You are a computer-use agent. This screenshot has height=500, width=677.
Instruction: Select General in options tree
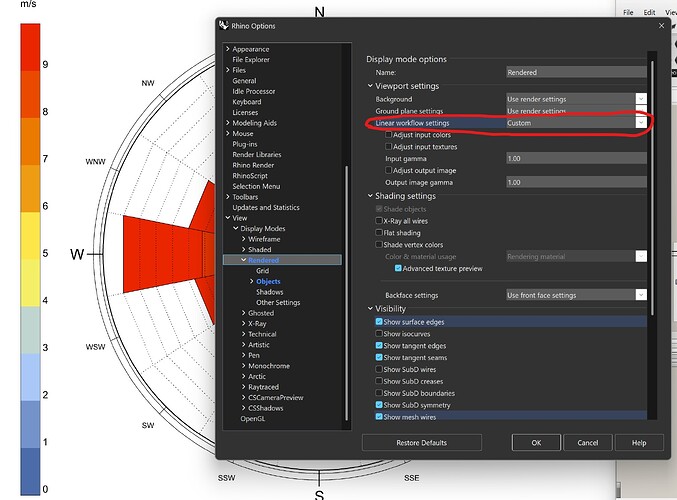pos(244,81)
